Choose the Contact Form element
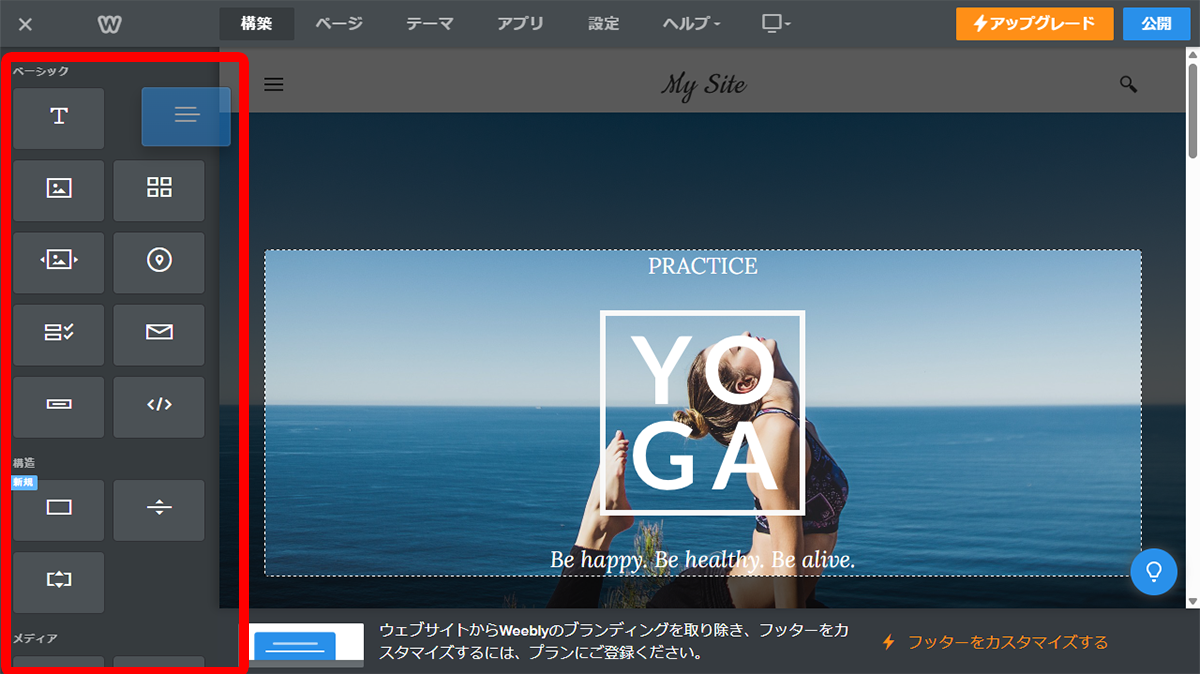Viewport: 1200px width, 674px height. click(59, 334)
